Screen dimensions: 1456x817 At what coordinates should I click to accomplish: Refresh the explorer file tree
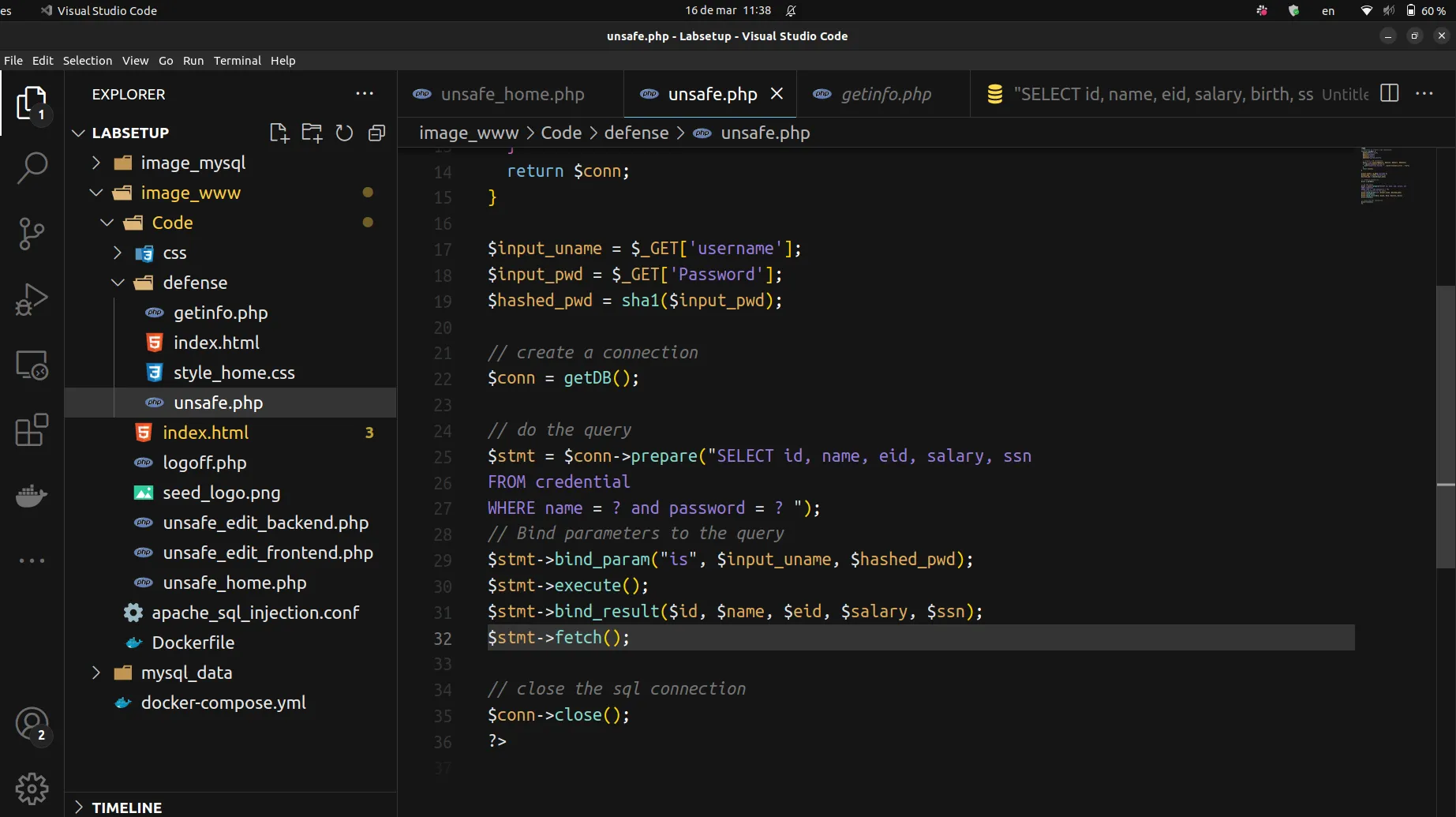[x=344, y=133]
